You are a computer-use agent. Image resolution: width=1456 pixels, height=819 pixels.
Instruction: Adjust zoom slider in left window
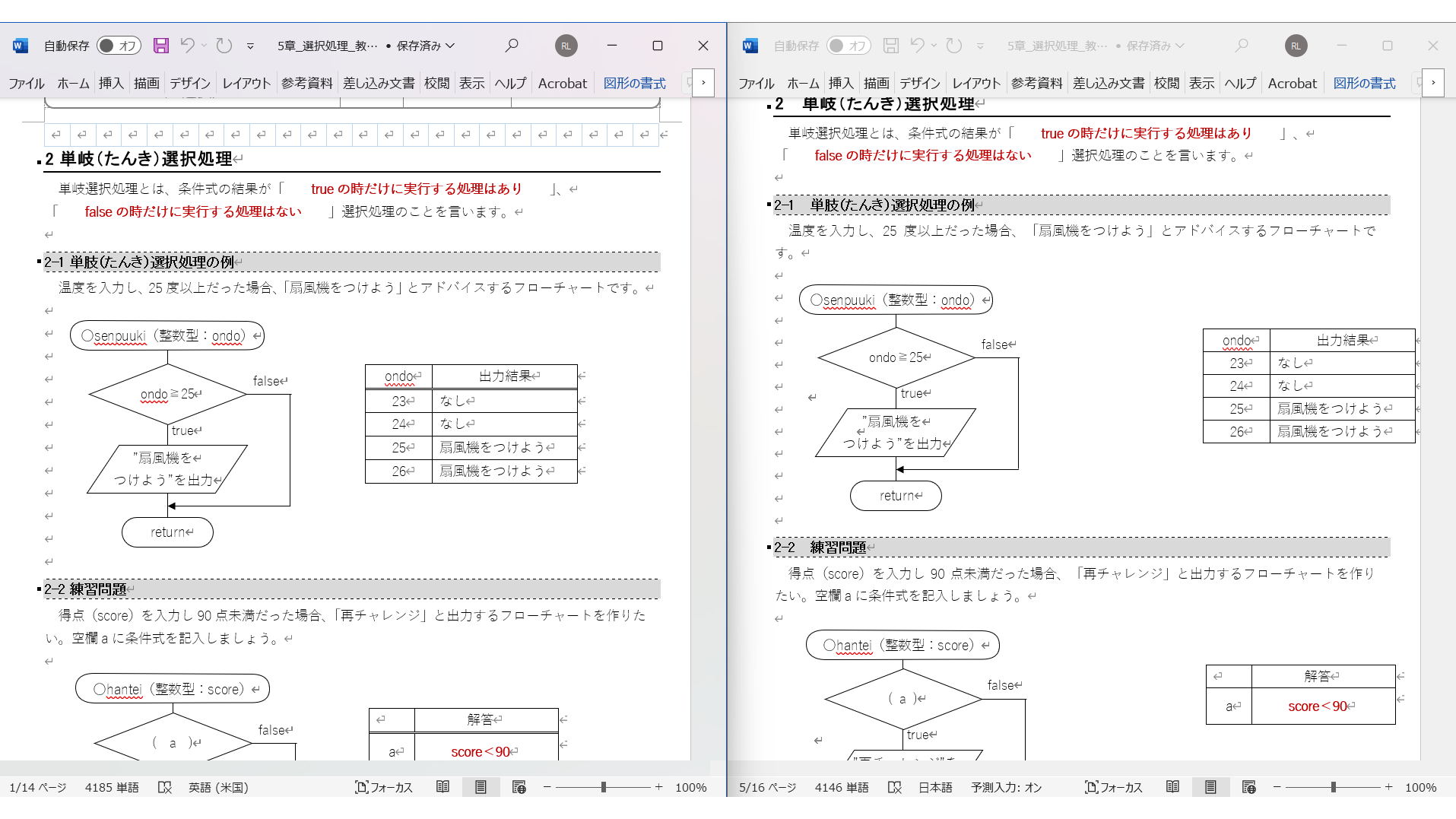point(604,787)
